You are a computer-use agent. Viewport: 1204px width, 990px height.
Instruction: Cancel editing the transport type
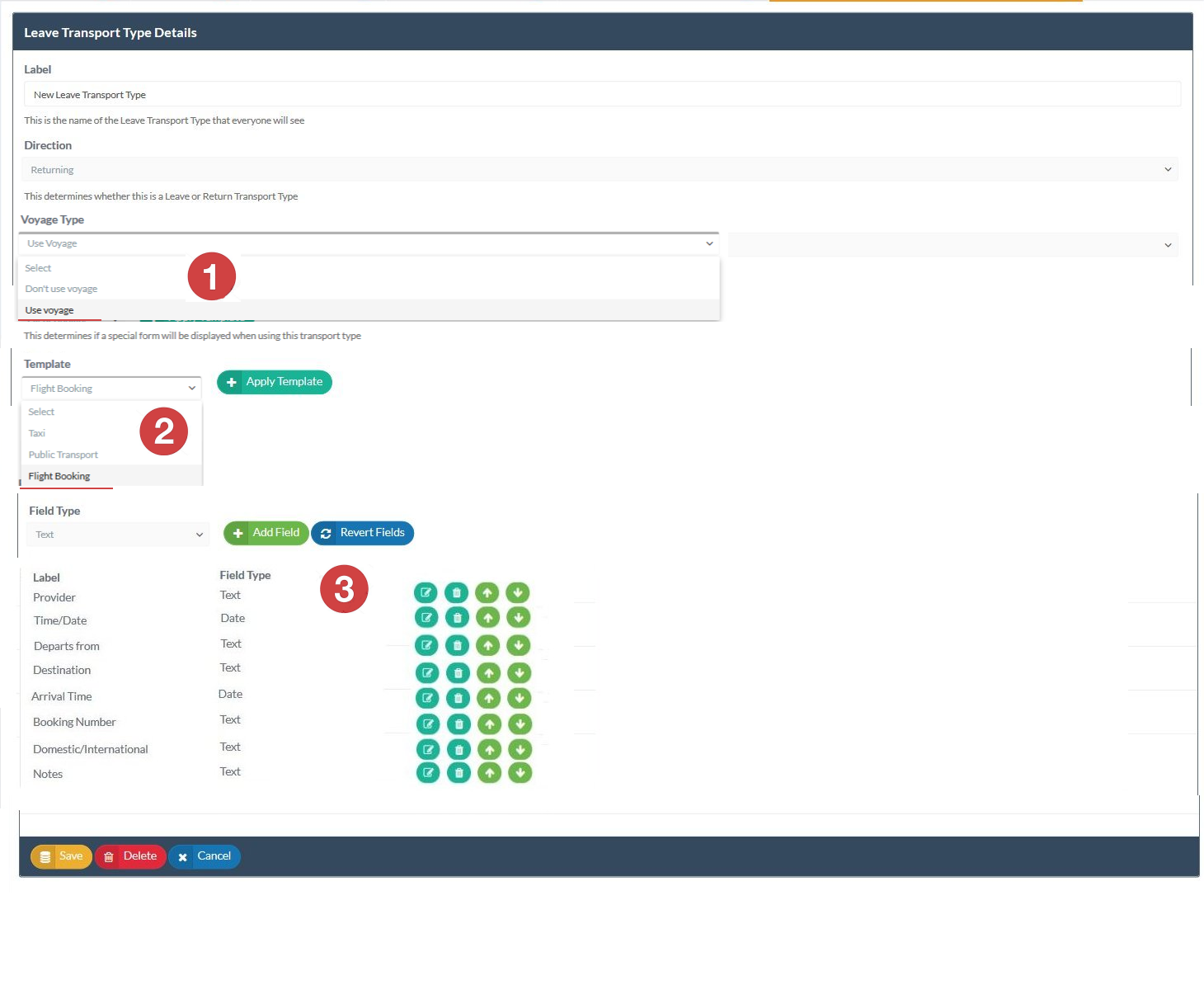click(205, 856)
